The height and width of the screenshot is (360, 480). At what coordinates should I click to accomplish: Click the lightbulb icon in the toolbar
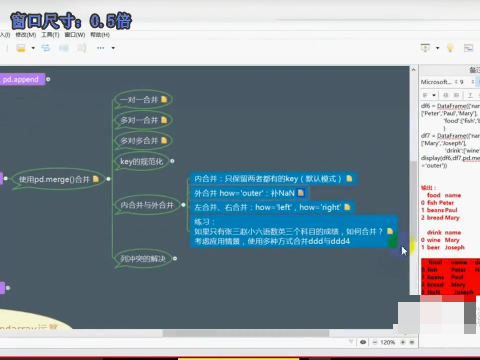(450, 48)
